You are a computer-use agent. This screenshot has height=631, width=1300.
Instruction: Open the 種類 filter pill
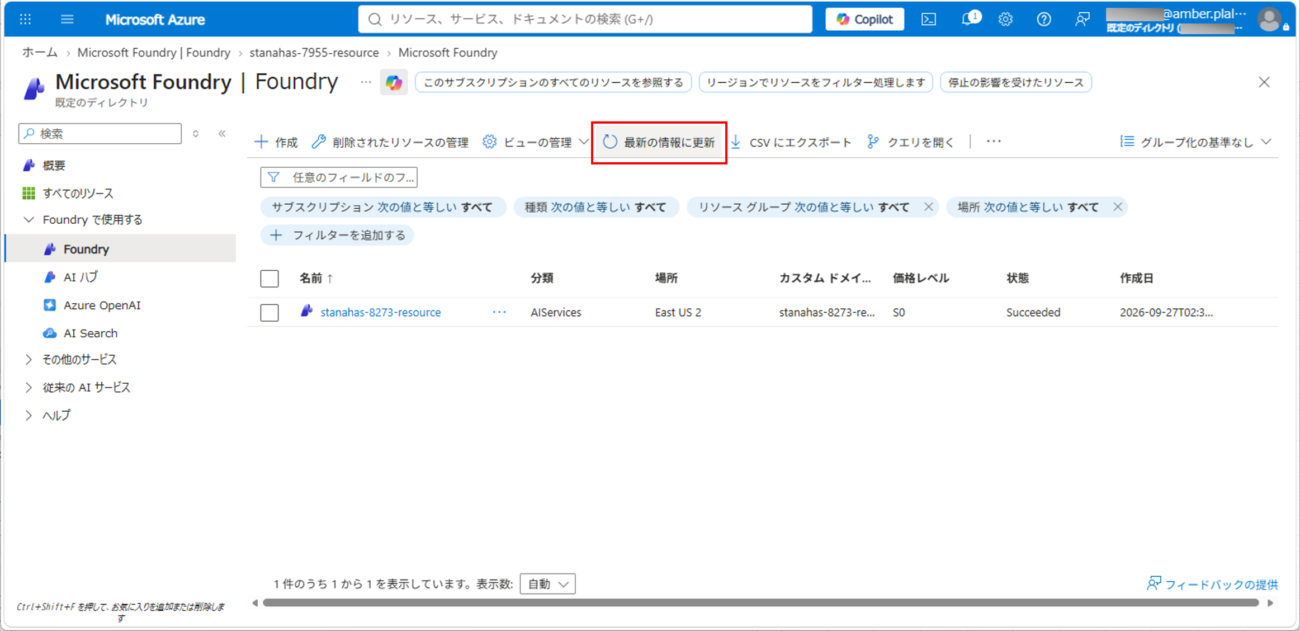click(596, 207)
